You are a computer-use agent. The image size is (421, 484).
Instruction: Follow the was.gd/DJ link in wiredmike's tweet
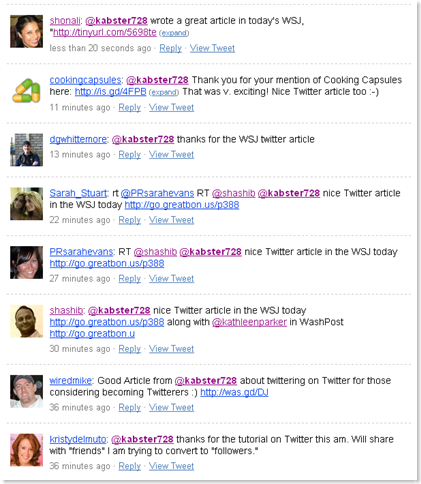[234, 392]
